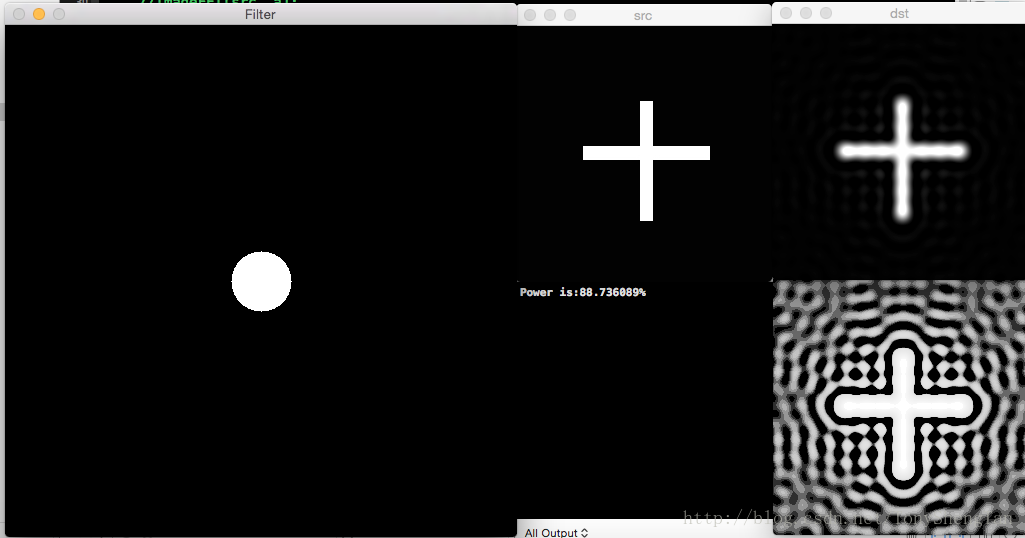This screenshot has width=1025, height=538.
Task: Click the ringing-pattern cross image below dst
Action: pos(900,408)
